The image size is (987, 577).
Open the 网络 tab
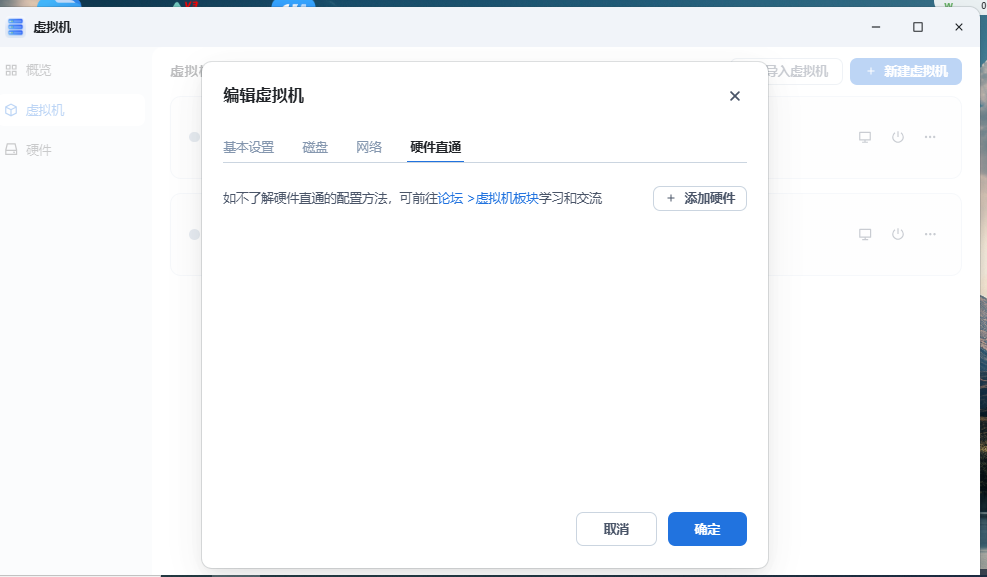(x=369, y=147)
